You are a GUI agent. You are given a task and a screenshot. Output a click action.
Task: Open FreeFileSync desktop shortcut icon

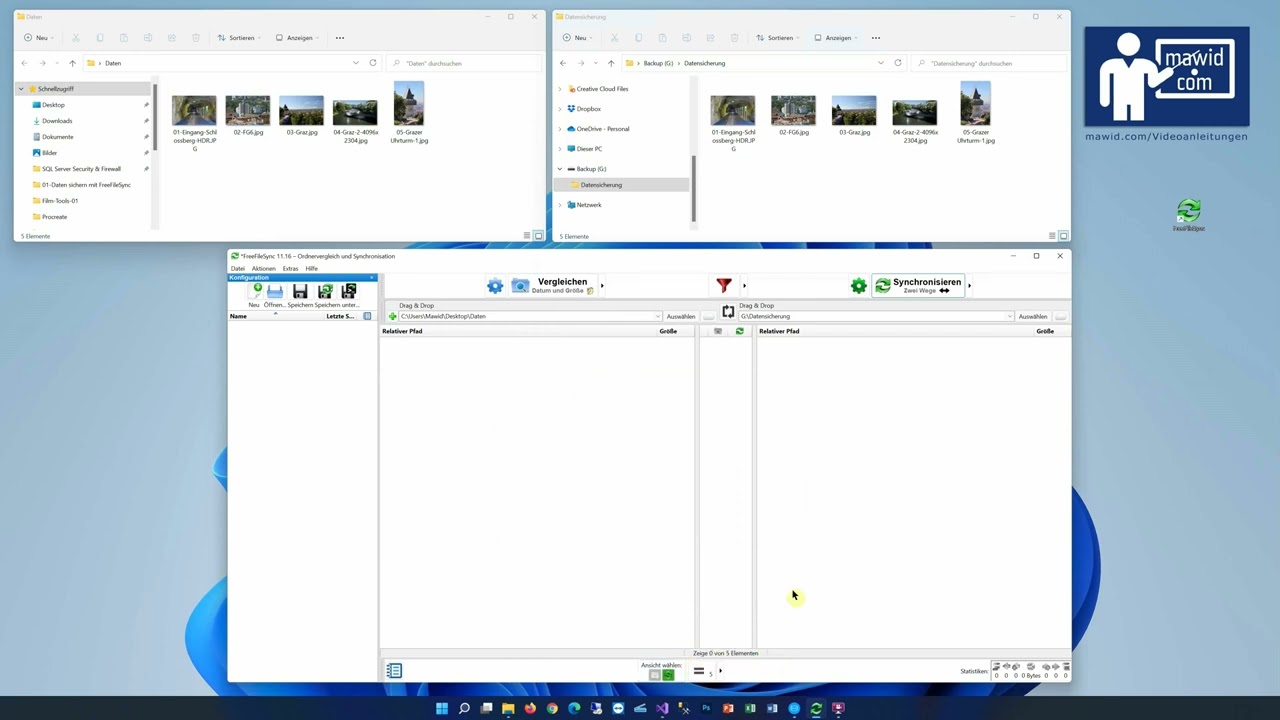(1188, 215)
